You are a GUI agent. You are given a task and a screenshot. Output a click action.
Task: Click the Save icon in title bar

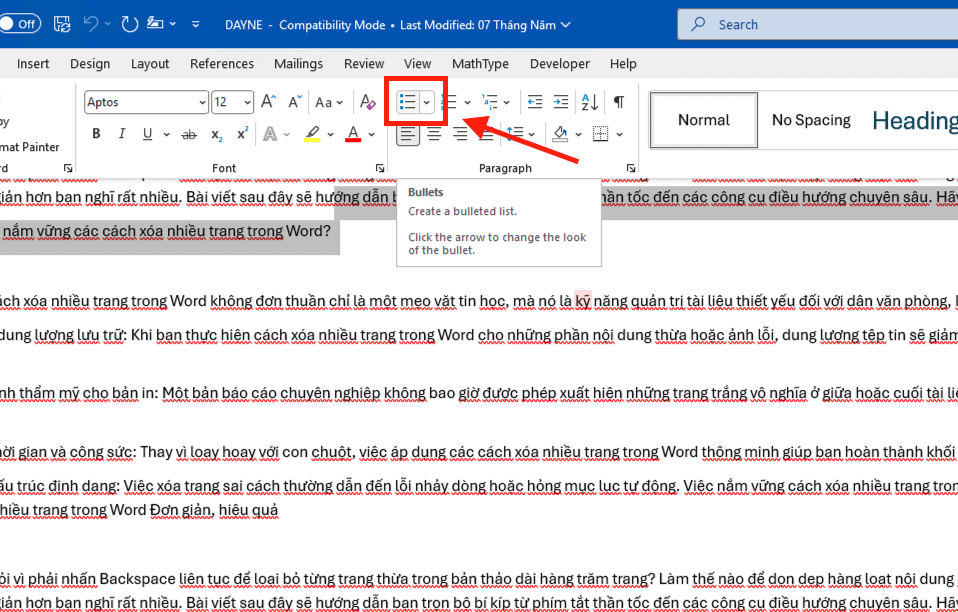click(62, 24)
